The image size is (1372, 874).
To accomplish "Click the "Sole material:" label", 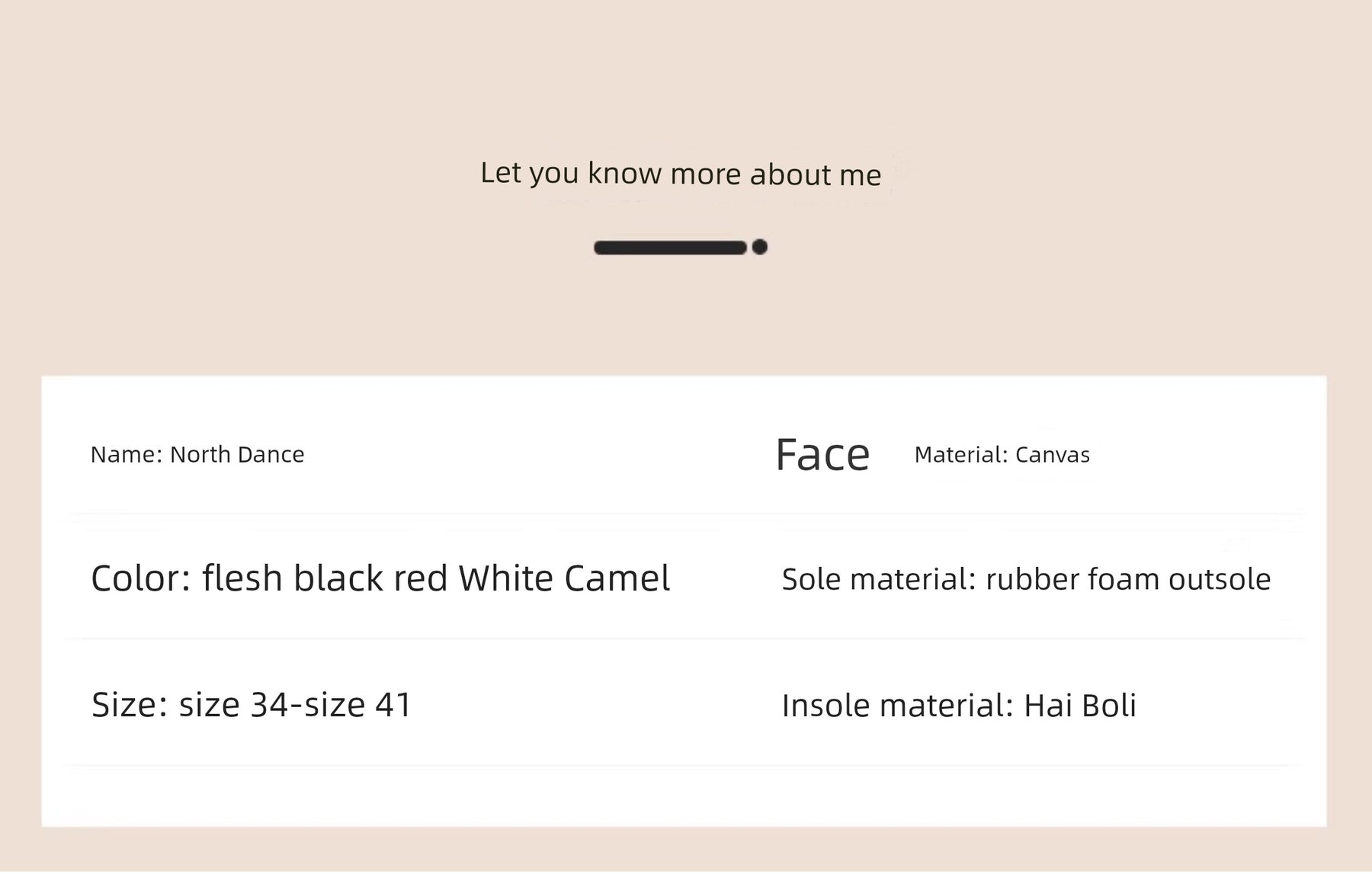I will pyautogui.click(x=879, y=580).
